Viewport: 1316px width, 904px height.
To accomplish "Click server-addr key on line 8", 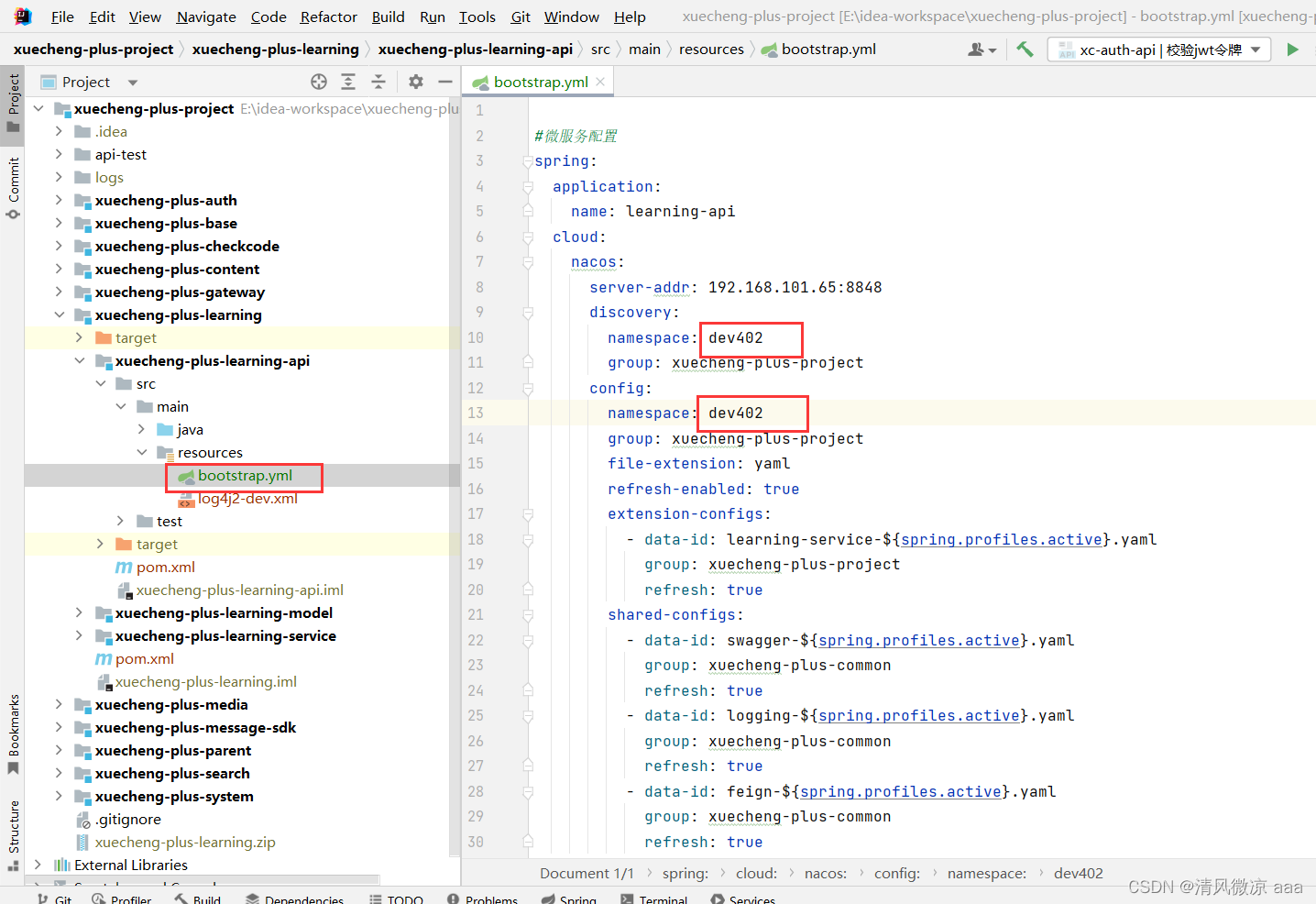I will [639, 287].
